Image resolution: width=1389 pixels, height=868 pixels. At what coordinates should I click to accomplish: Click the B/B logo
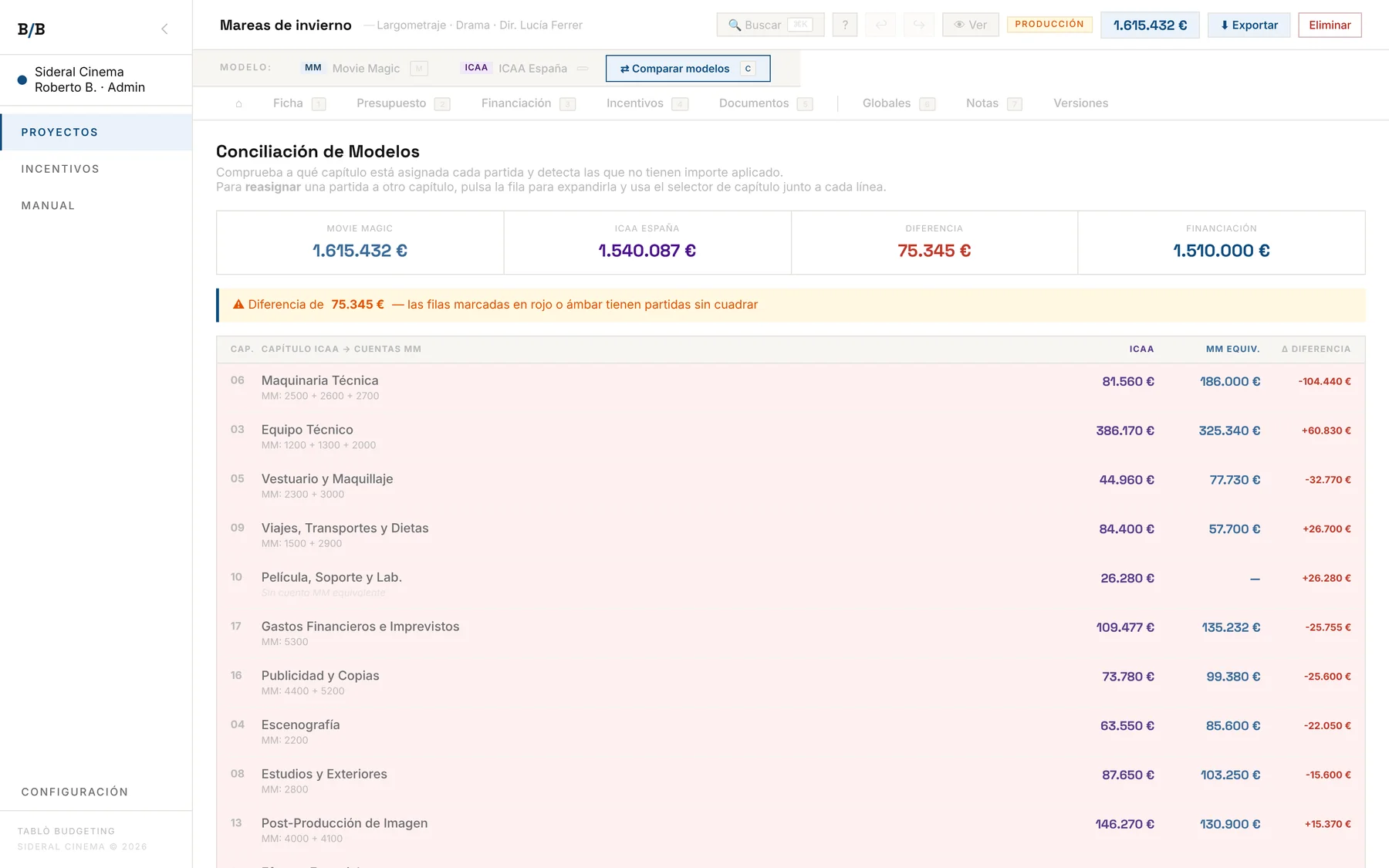32,29
